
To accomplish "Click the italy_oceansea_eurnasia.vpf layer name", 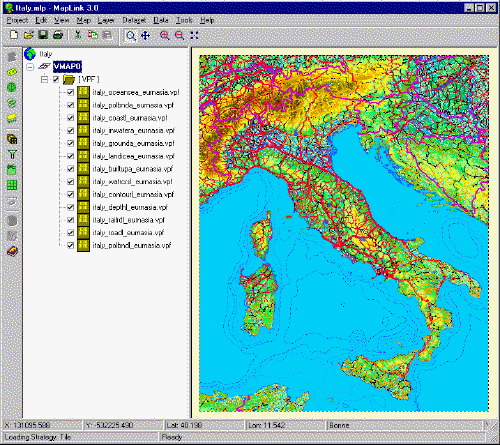I will coord(136,92).
